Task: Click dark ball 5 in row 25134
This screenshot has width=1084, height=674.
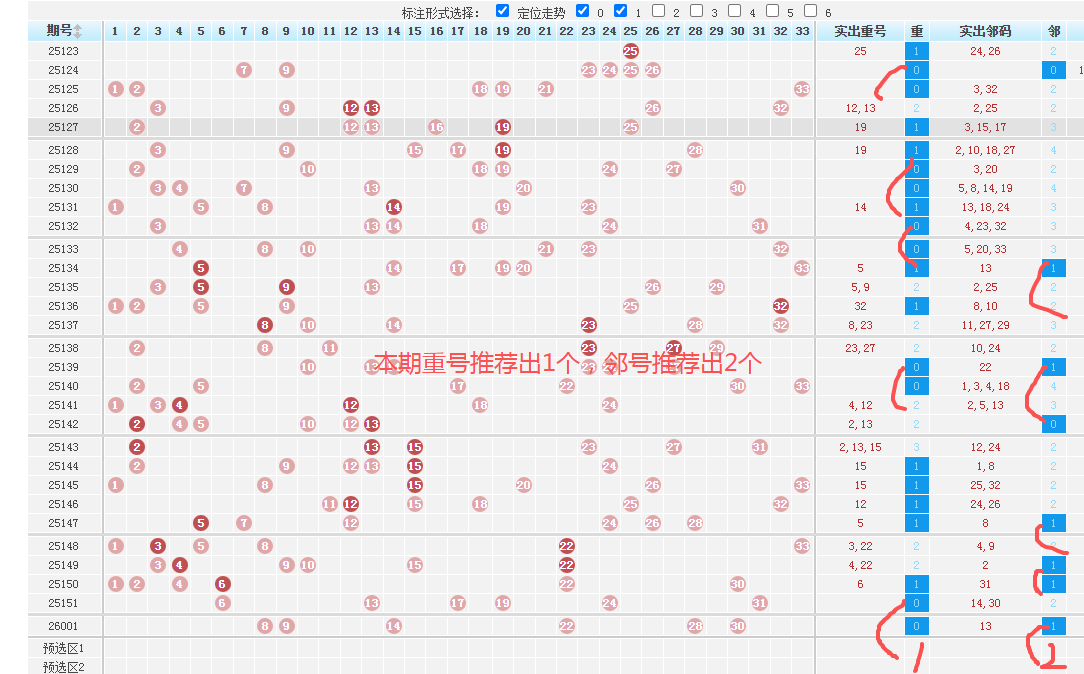Action: coord(200,268)
